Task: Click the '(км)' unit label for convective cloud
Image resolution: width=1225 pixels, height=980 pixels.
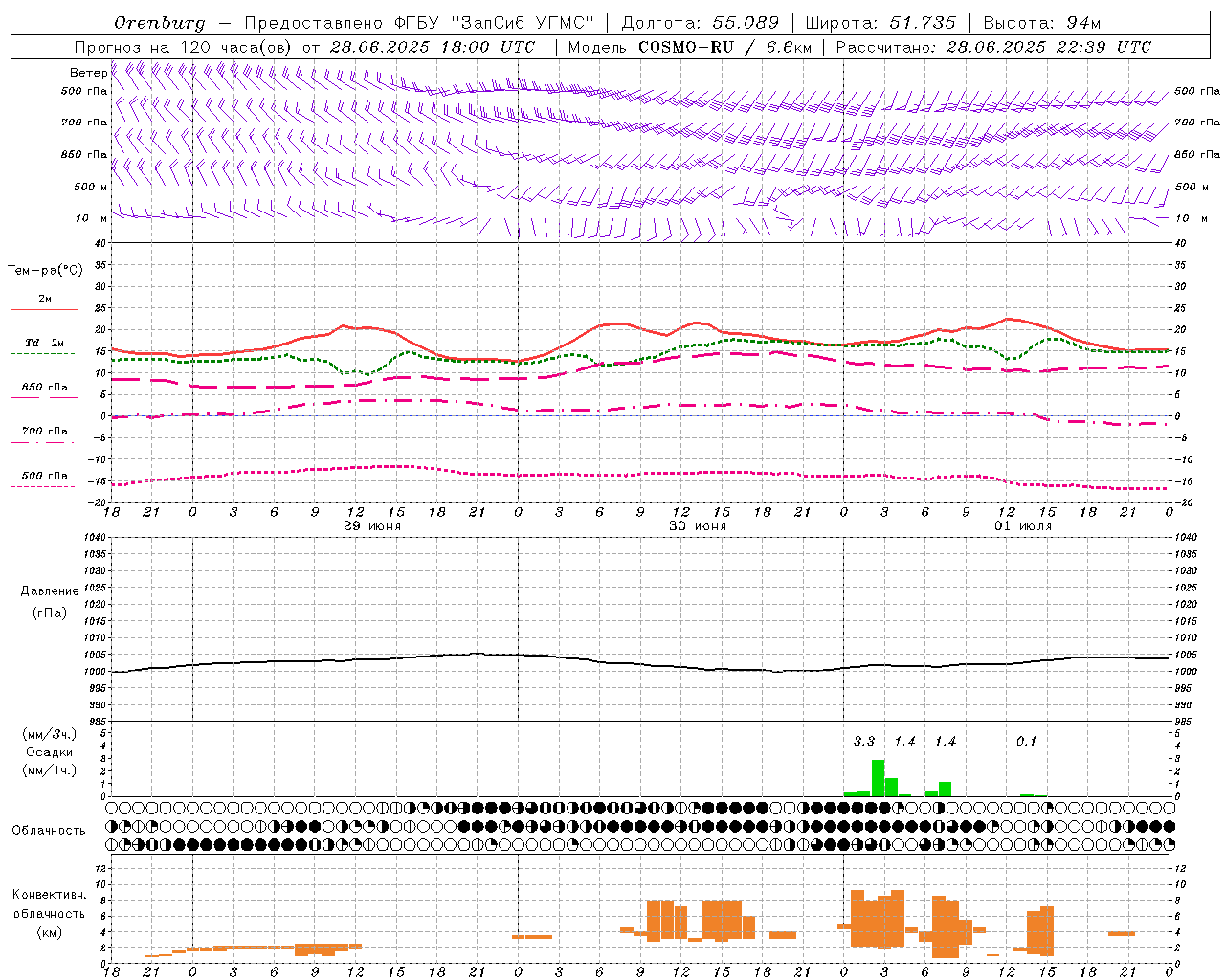Action: coord(50,931)
